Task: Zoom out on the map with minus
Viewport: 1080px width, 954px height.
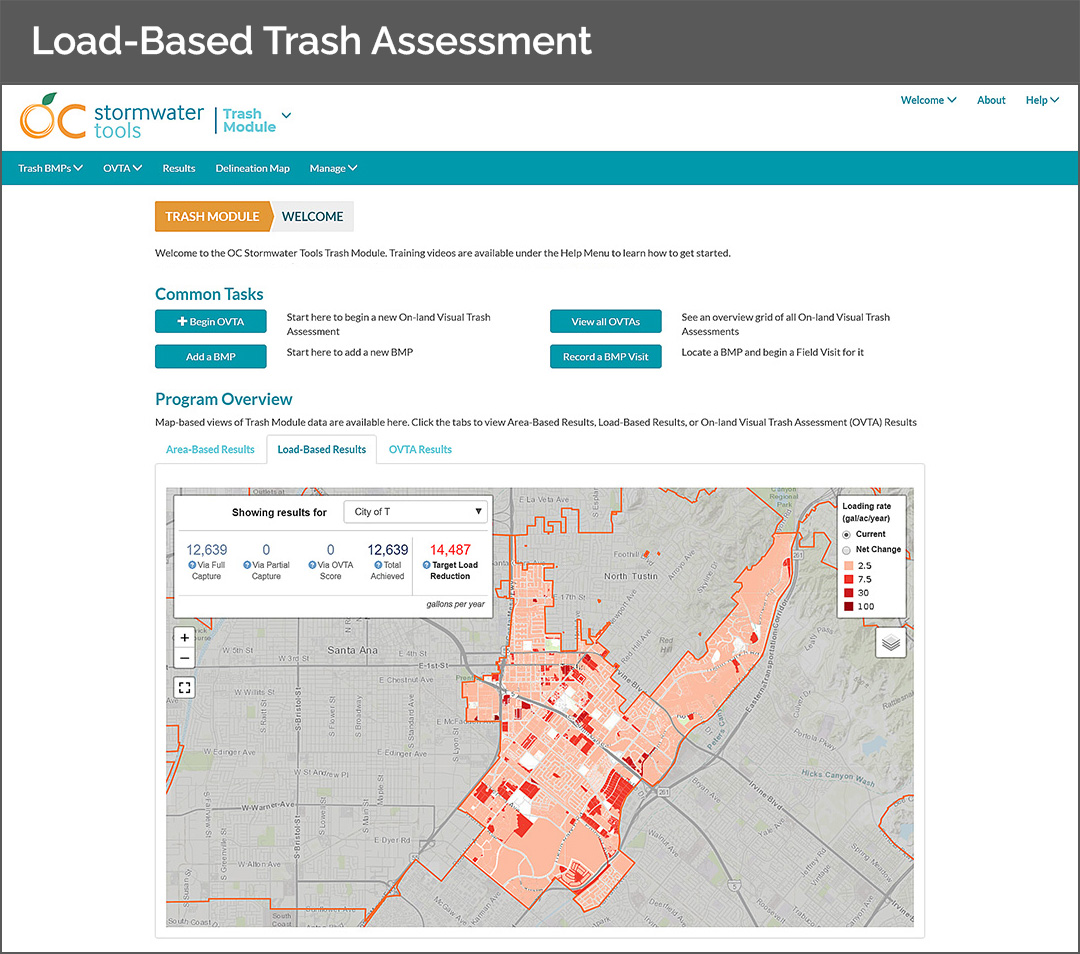Action: point(185,659)
